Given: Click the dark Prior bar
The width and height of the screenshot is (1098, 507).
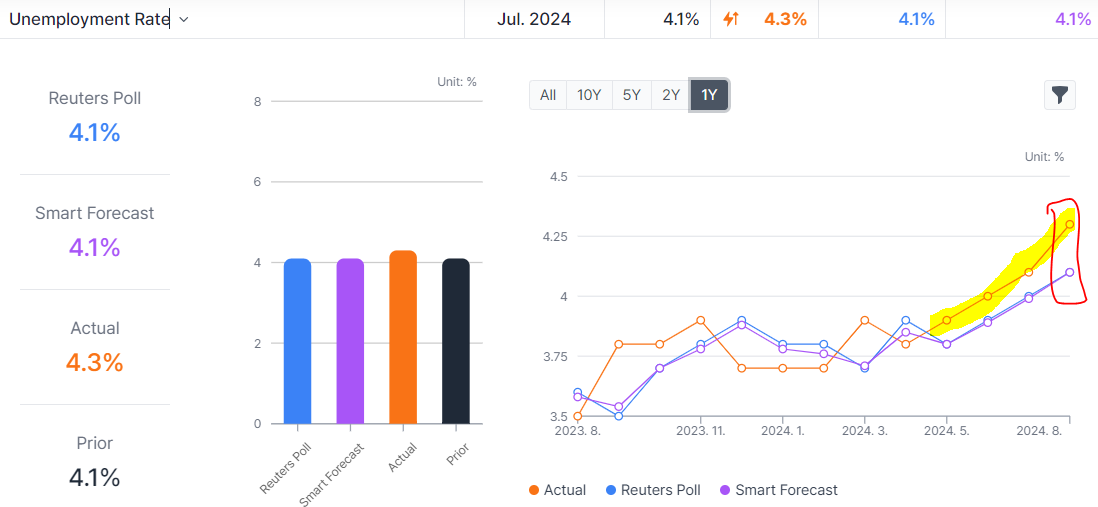Looking at the screenshot, I should (x=456, y=341).
